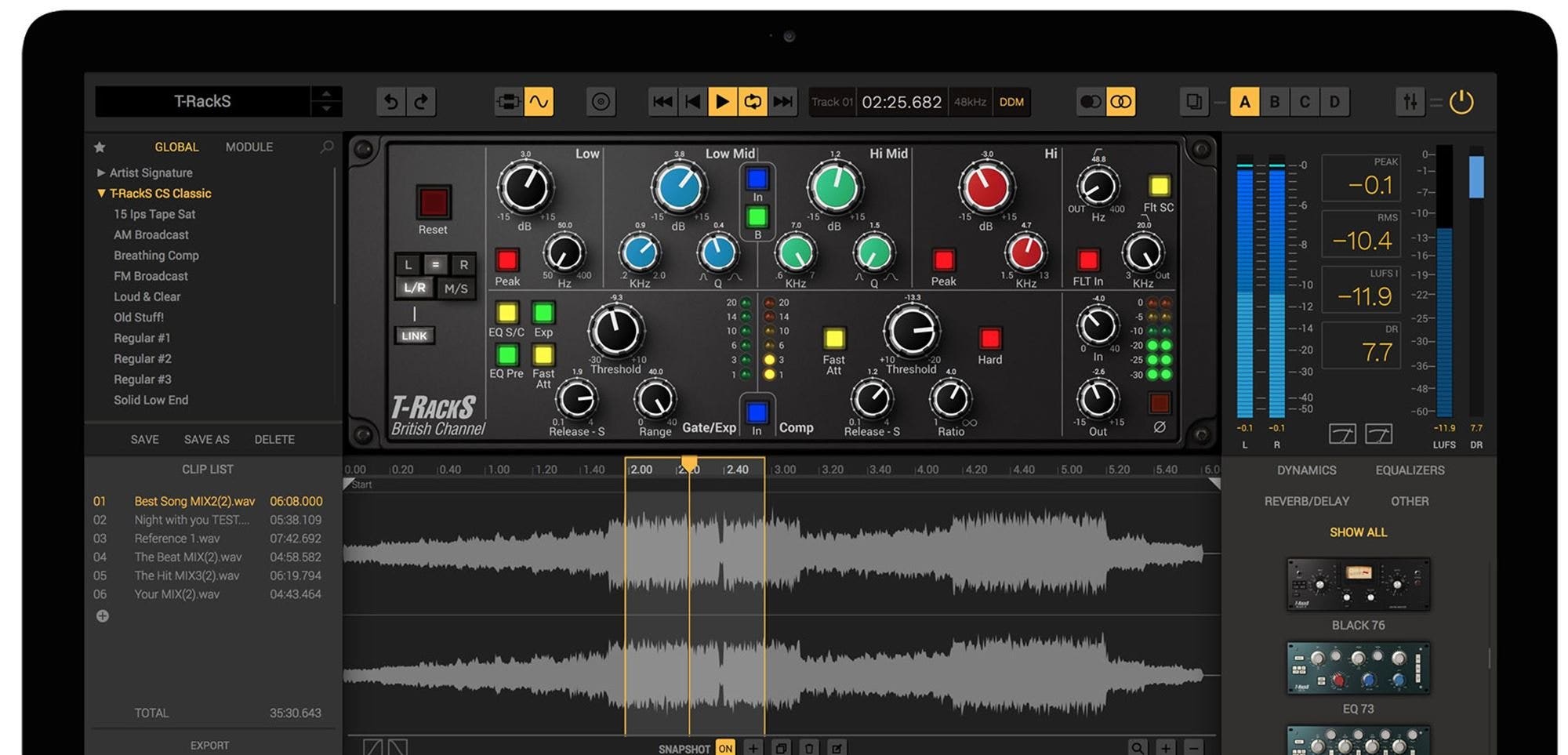
Task: Click the Out level knob
Action: tap(1098, 398)
